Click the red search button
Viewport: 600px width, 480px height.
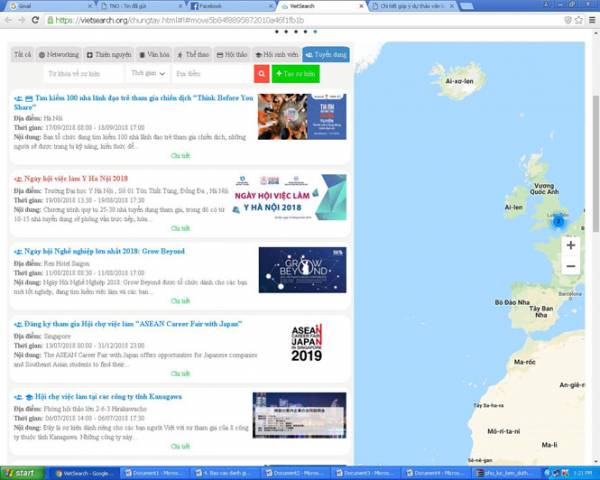tap(261, 74)
